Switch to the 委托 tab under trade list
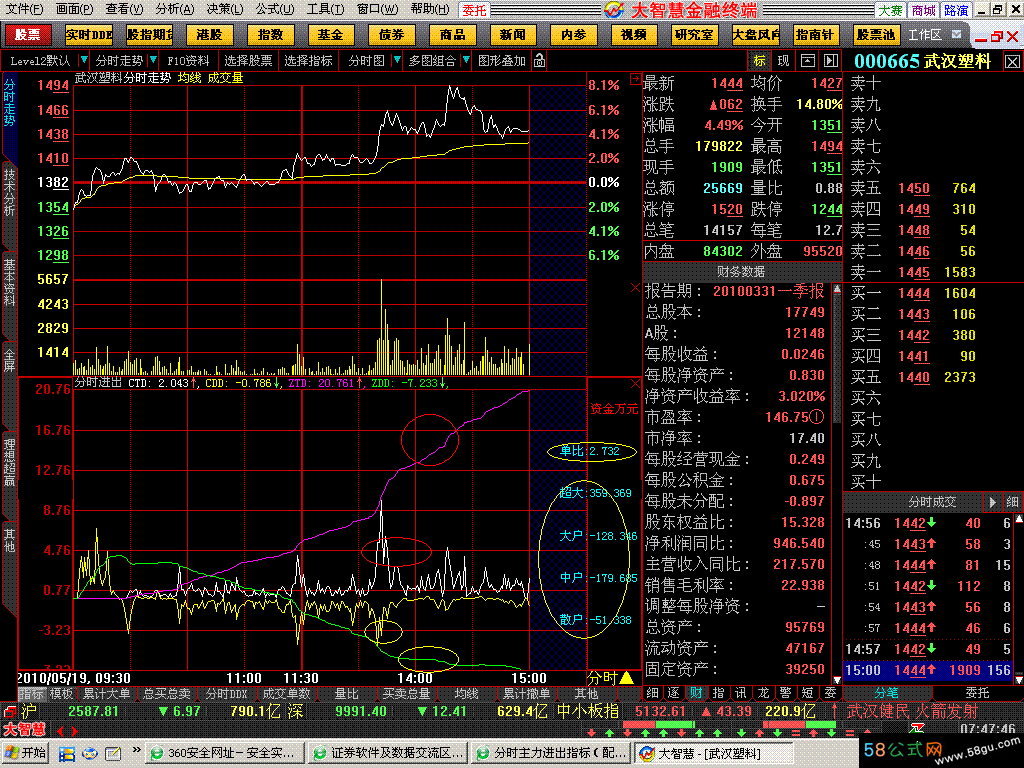The height and width of the screenshot is (768, 1024). [x=977, y=693]
